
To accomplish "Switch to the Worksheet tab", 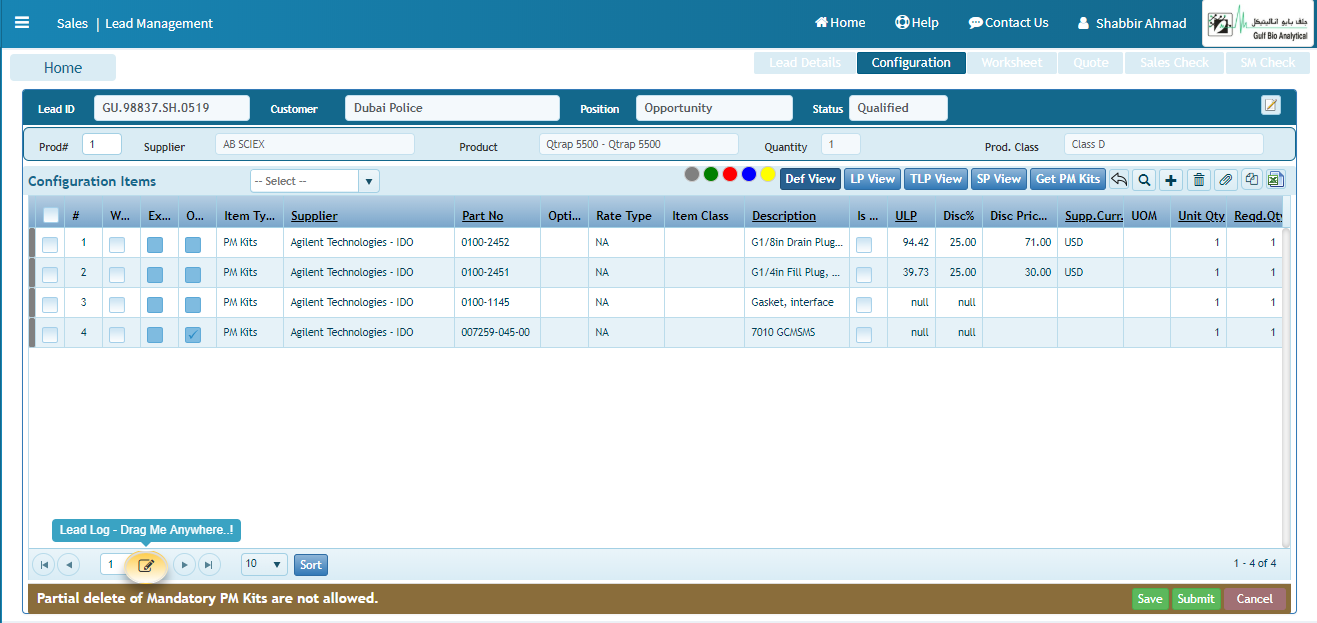I will pyautogui.click(x=1012, y=62).
